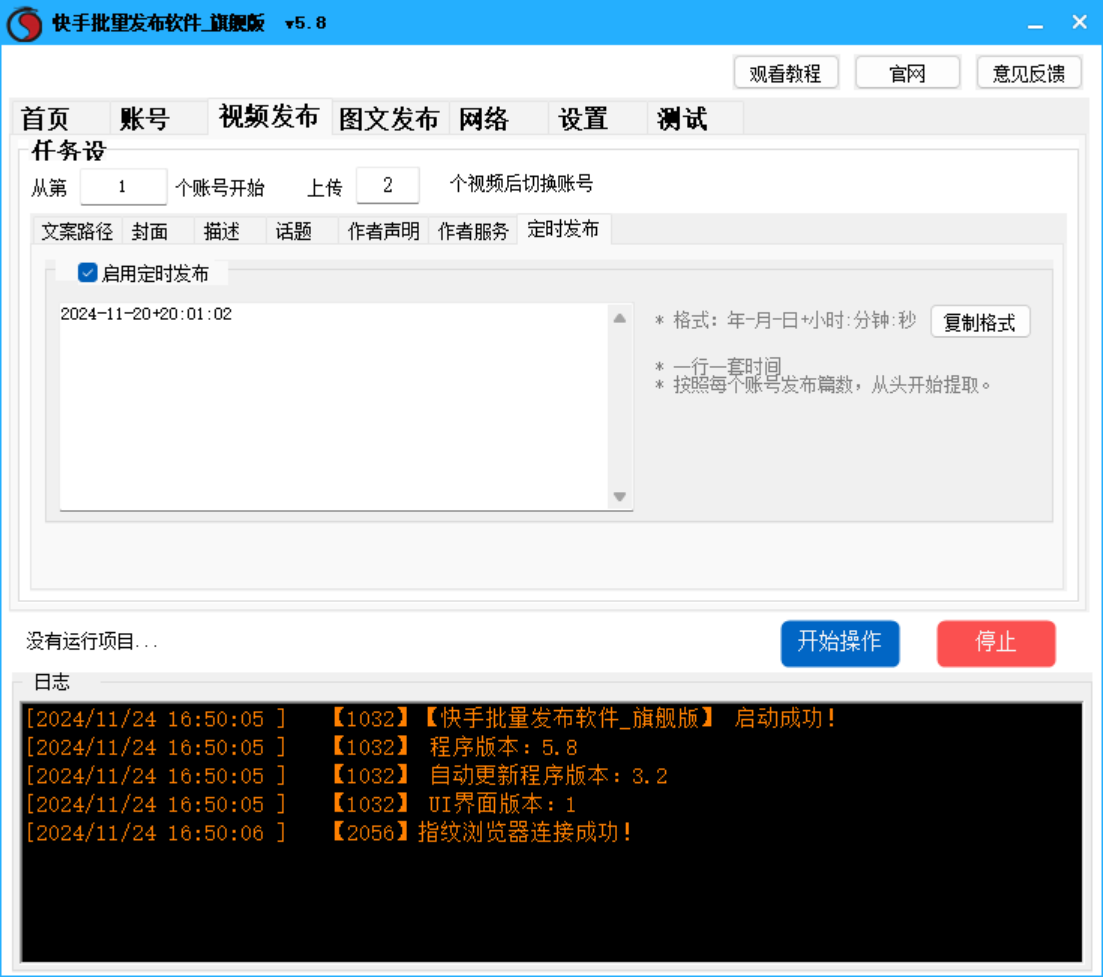Click the hint 按照每个账号发布篇数
The width and height of the screenshot is (1103, 977).
point(763,385)
